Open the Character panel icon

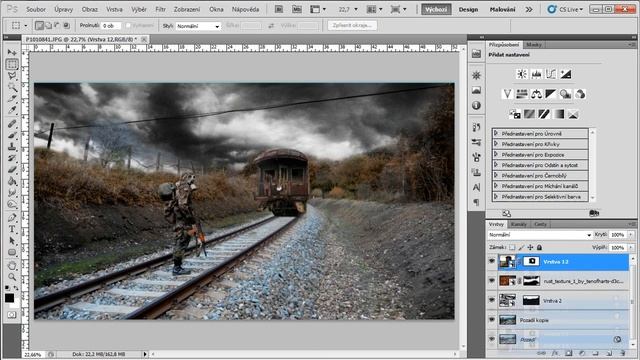(x=476, y=187)
